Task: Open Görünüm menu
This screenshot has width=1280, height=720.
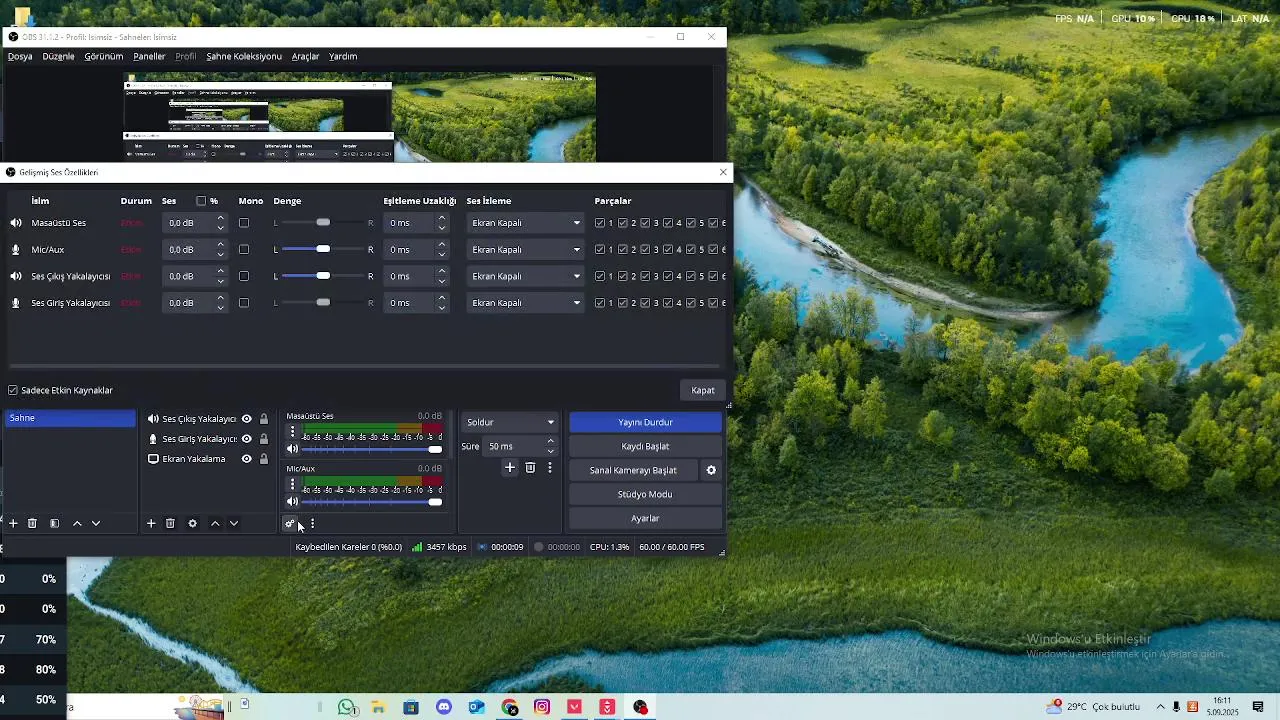Action: click(103, 56)
